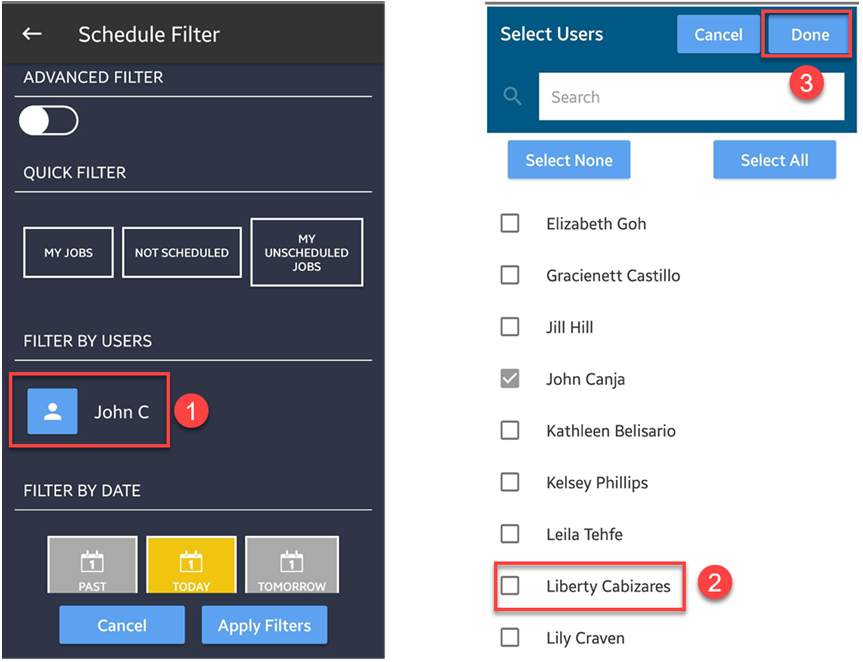
Task: Click the Apply Filters button
Action: click(x=264, y=626)
